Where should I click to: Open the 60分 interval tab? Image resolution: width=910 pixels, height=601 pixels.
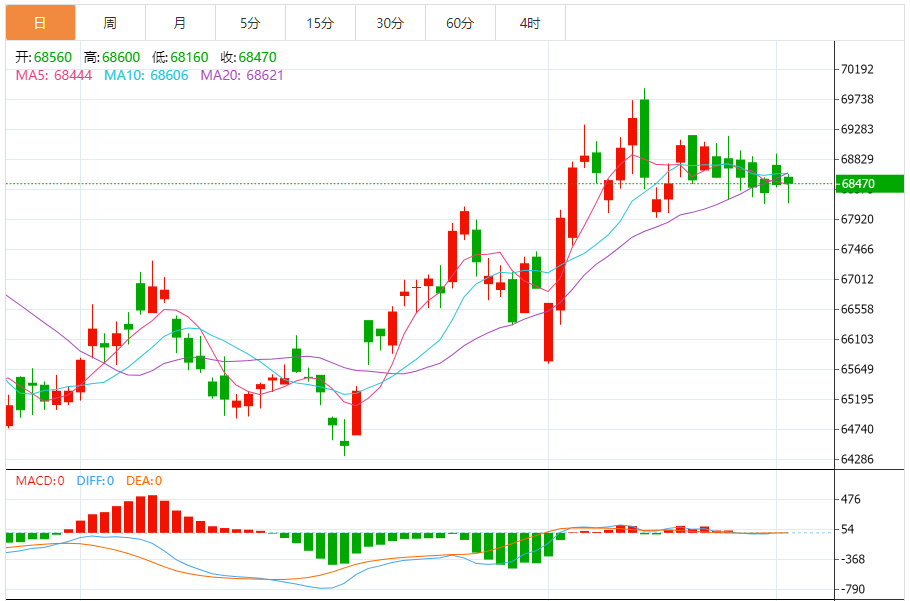pyautogui.click(x=460, y=23)
